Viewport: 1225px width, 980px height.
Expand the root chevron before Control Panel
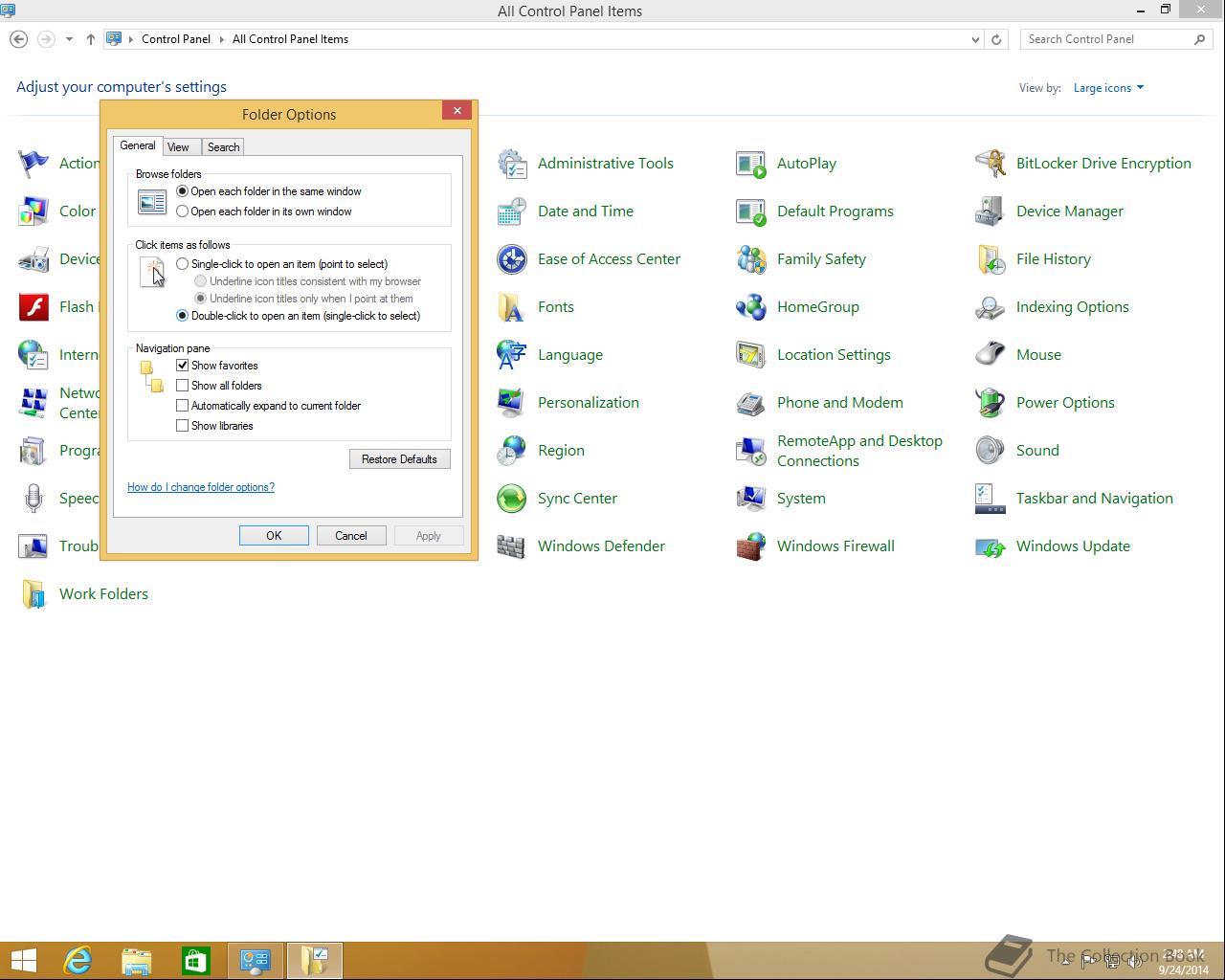[x=132, y=39]
